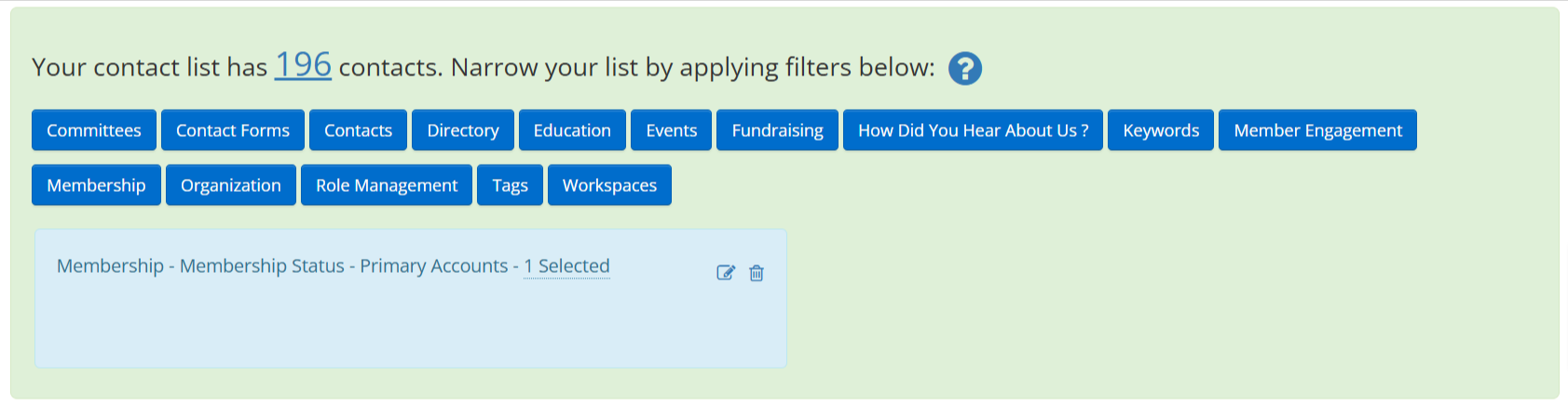The height and width of the screenshot is (406, 1568).
Task: Delete the Membership Status filter via trash icon
Action: pyautogui.click(x=757, y=273)
